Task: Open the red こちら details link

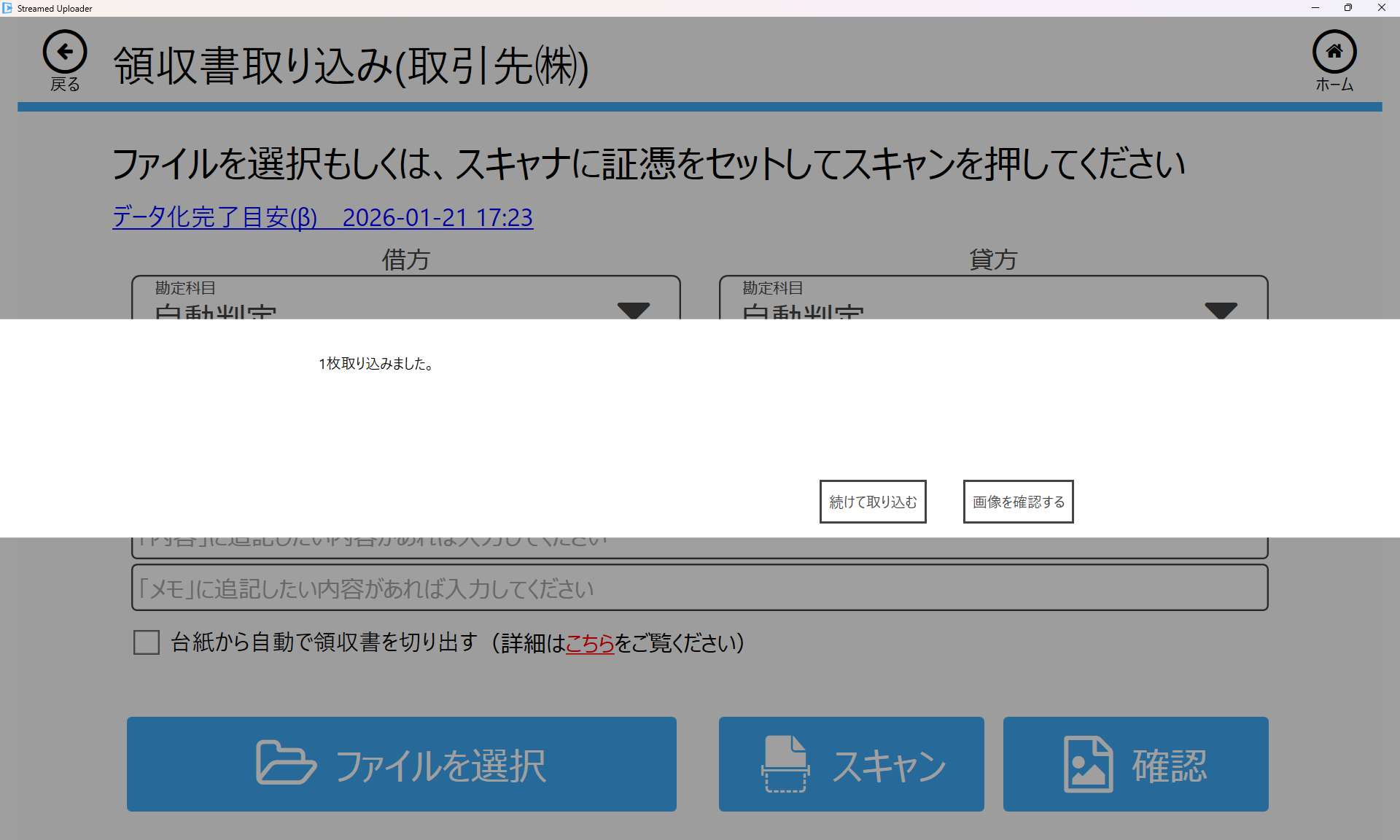Action: [590, 643]
